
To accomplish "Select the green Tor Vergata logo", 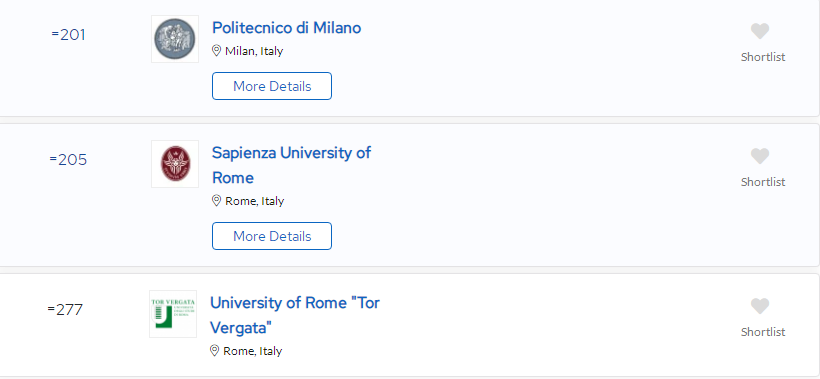I will click(173, 314).
